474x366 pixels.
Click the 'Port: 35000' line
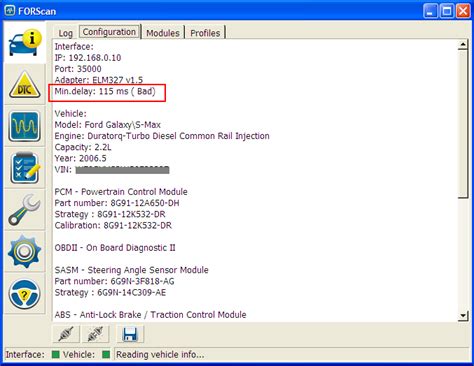tap(78, 69)
